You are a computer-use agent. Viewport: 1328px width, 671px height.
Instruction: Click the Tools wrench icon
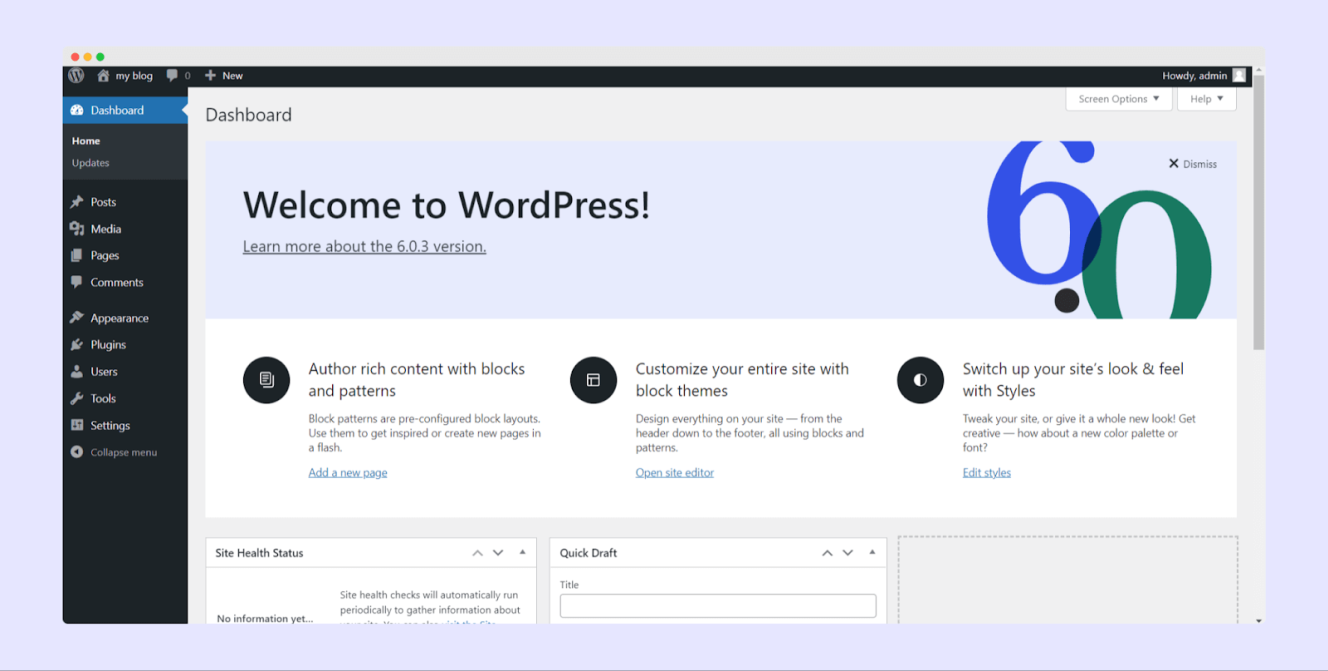coord(77,398)
